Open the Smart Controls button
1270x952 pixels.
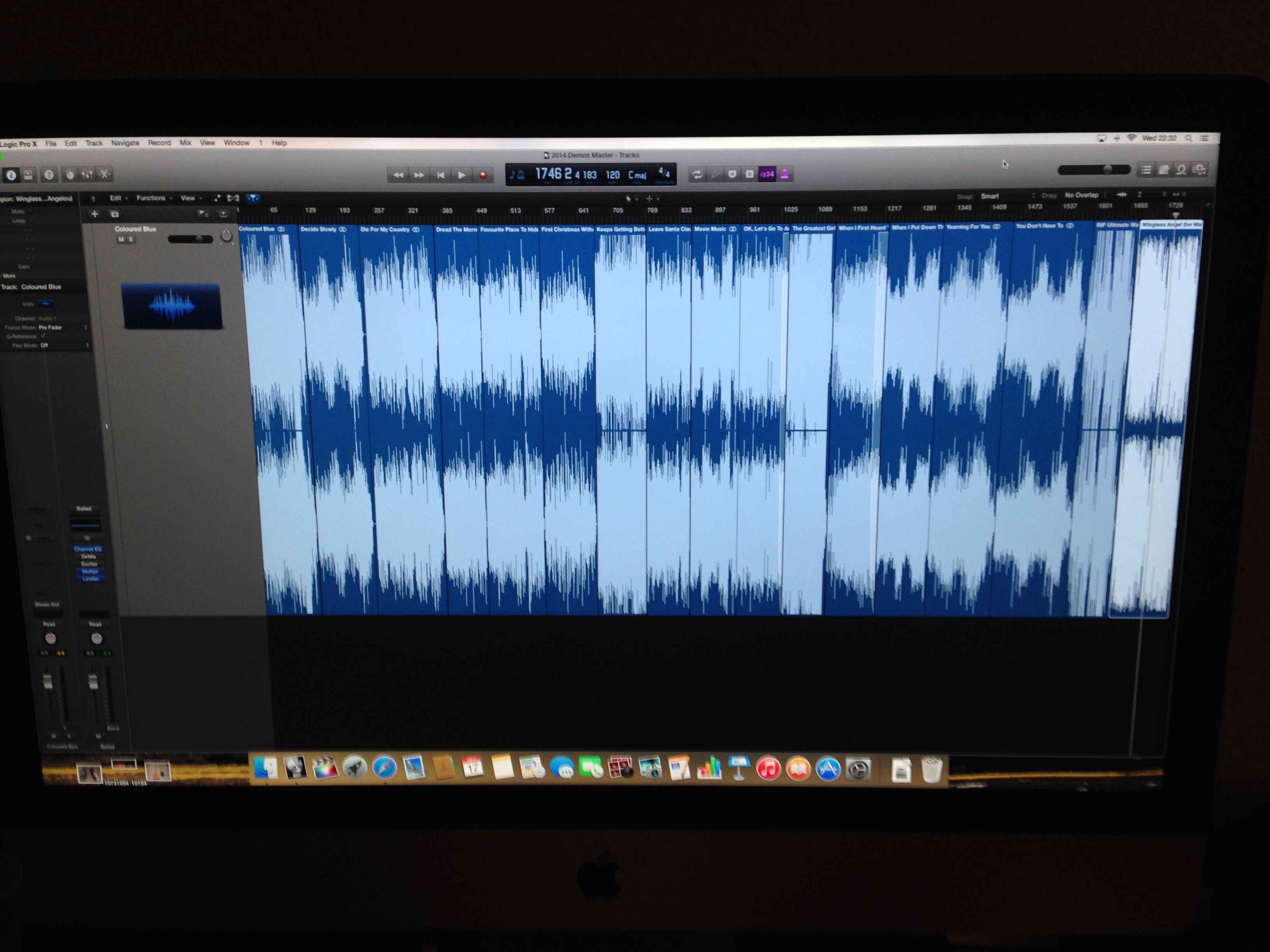(70, 175)
